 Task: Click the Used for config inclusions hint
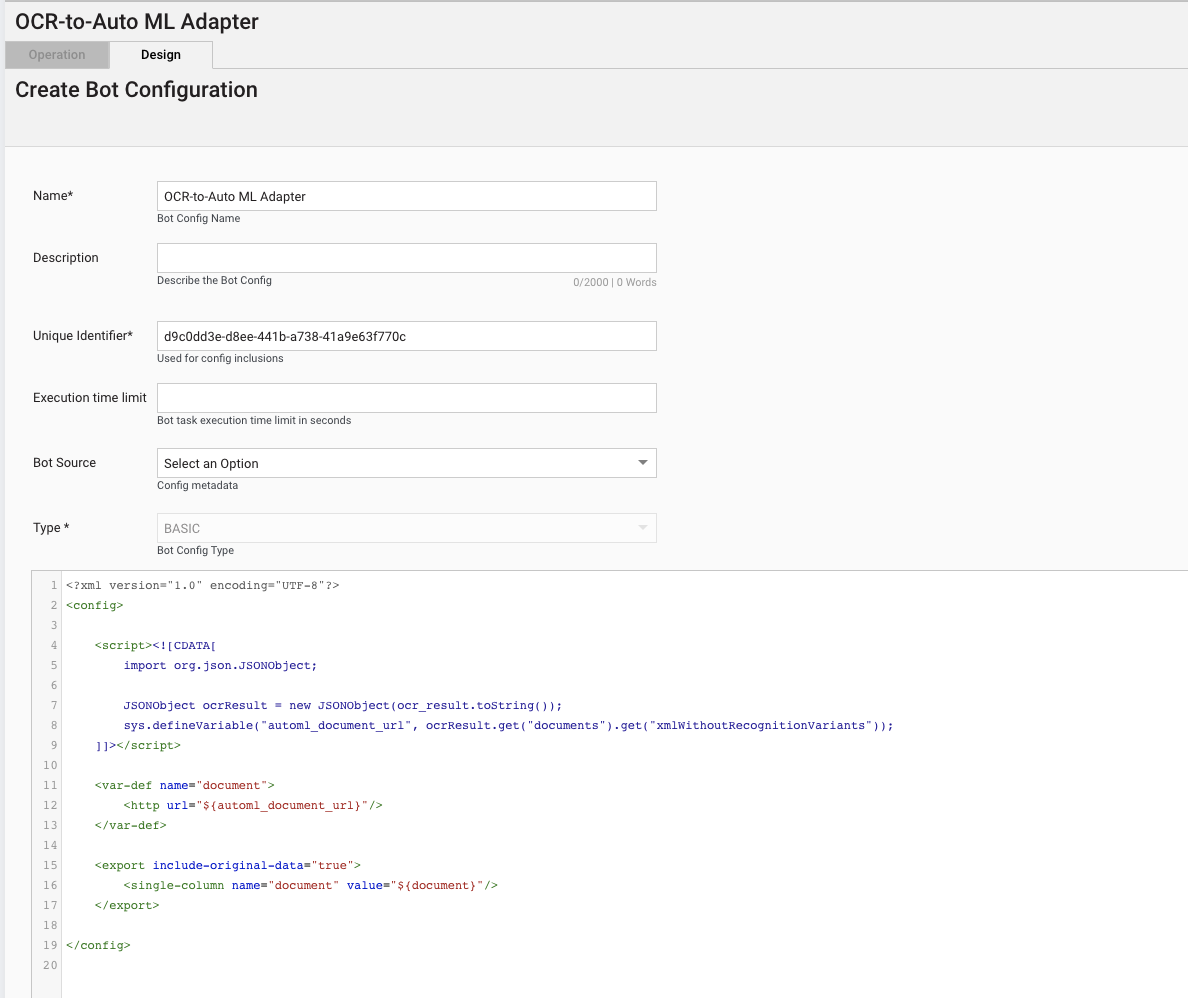coord(220,358)
